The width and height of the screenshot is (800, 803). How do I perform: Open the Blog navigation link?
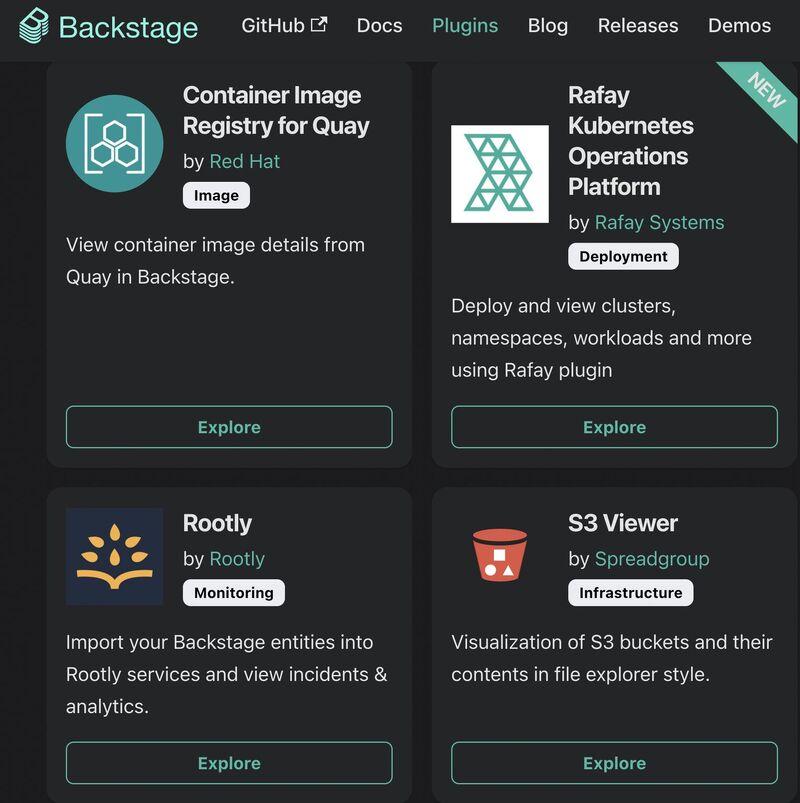(x=548, y=26)
